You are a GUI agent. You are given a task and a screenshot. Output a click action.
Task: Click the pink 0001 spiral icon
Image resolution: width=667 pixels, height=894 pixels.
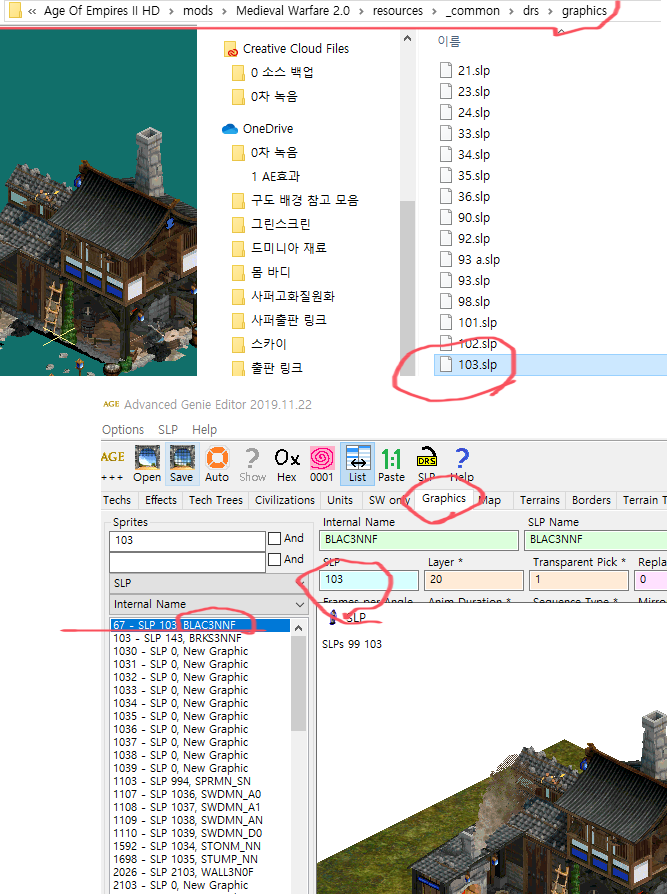(x=322, y=464)
